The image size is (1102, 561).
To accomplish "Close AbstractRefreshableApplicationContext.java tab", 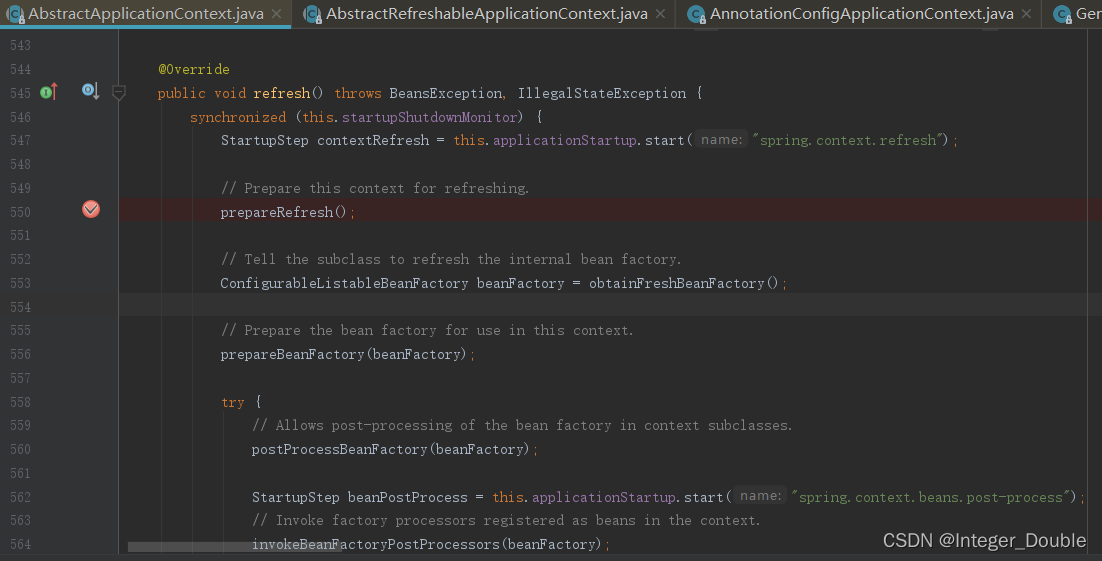I will pos(661,13).
